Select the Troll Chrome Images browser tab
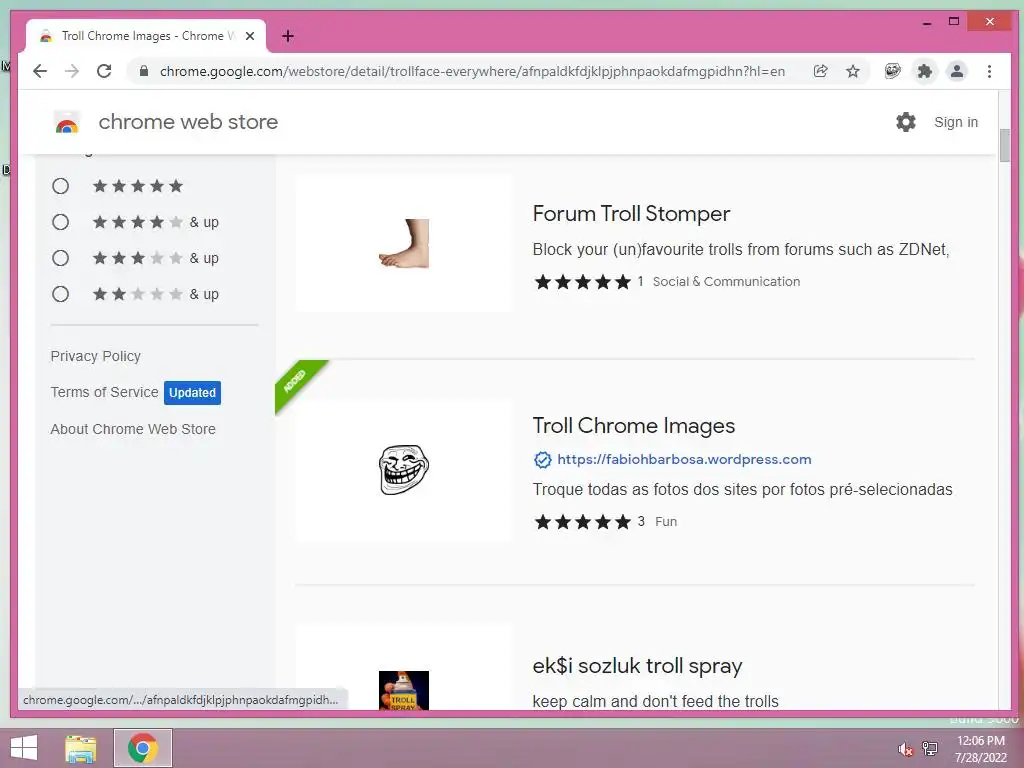Viewport: 1024px width, 768px height. pyautogui.click(x=146, y=36)
